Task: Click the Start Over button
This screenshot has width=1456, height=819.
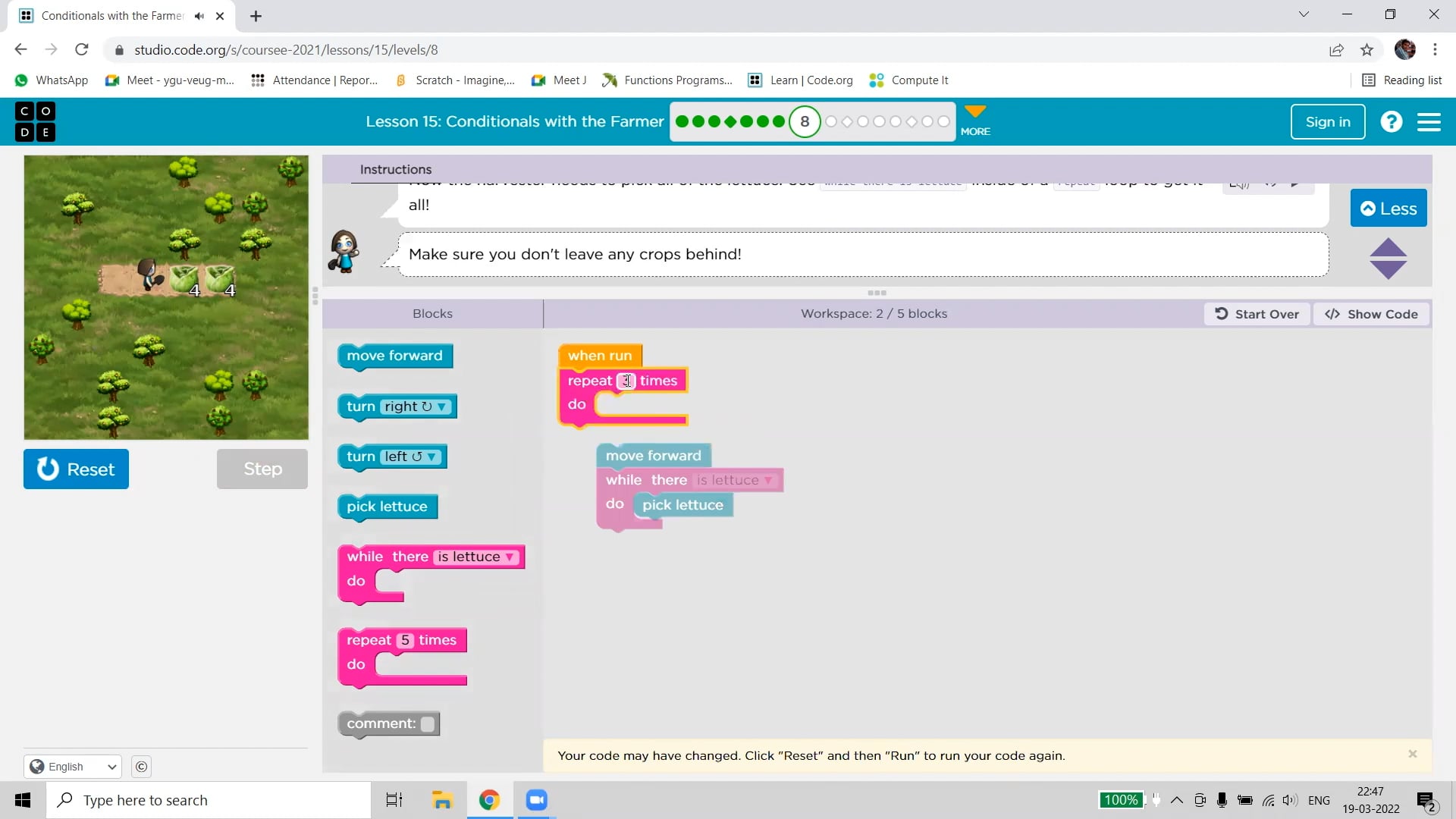Action: click(1257, 314)
